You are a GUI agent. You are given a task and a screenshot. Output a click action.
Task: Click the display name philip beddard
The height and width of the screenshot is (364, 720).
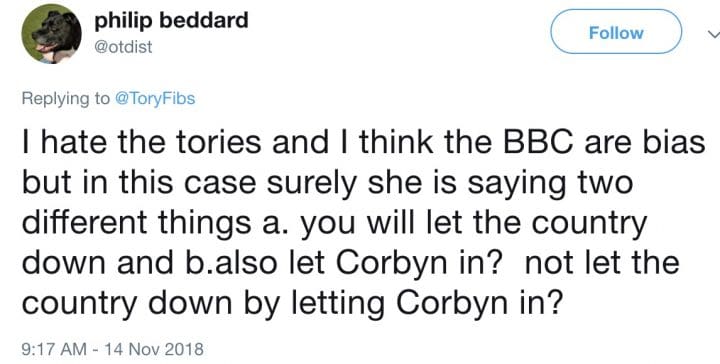click(171, 21)
